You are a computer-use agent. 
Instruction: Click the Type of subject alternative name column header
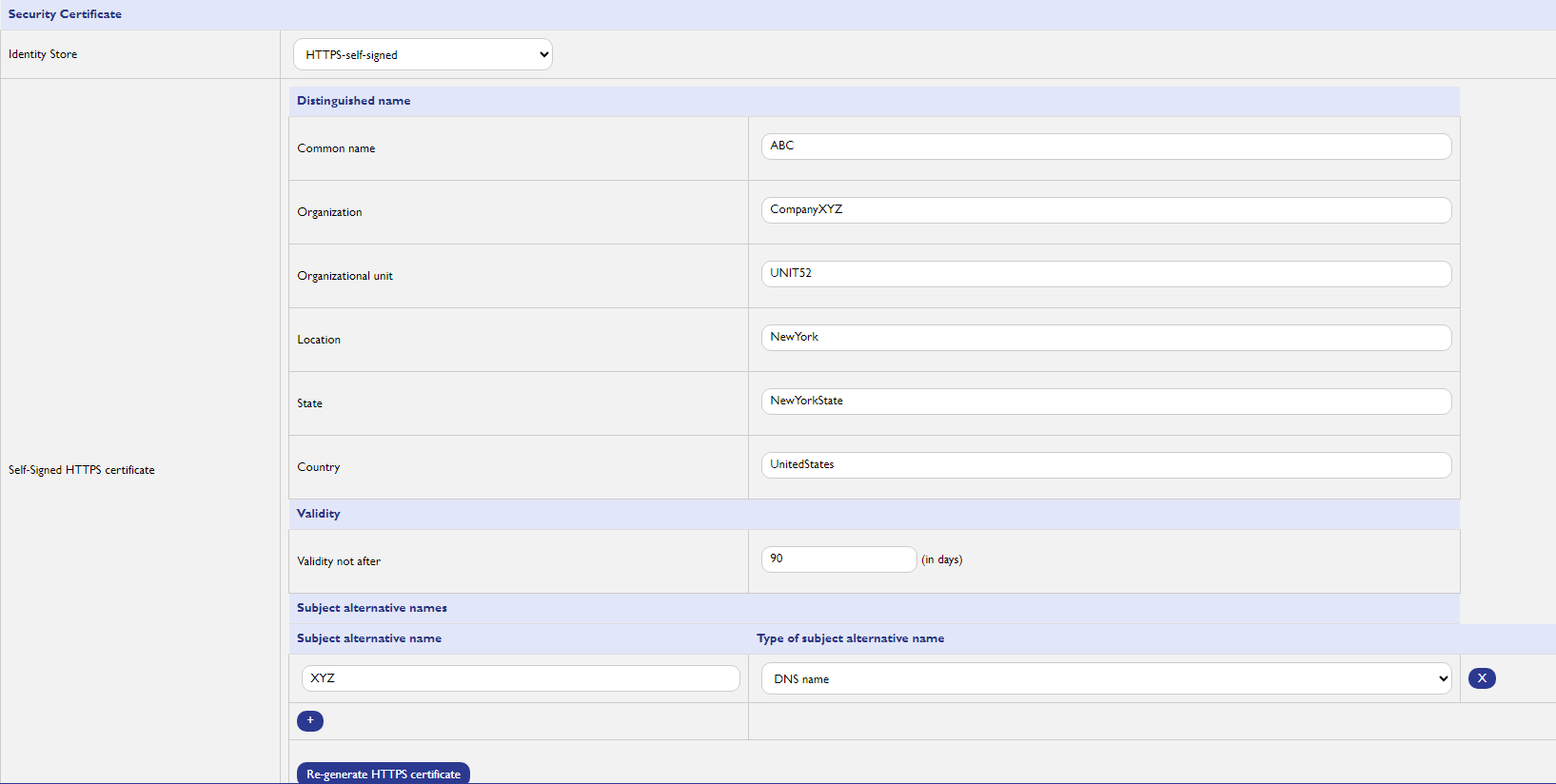click(851, 638)
